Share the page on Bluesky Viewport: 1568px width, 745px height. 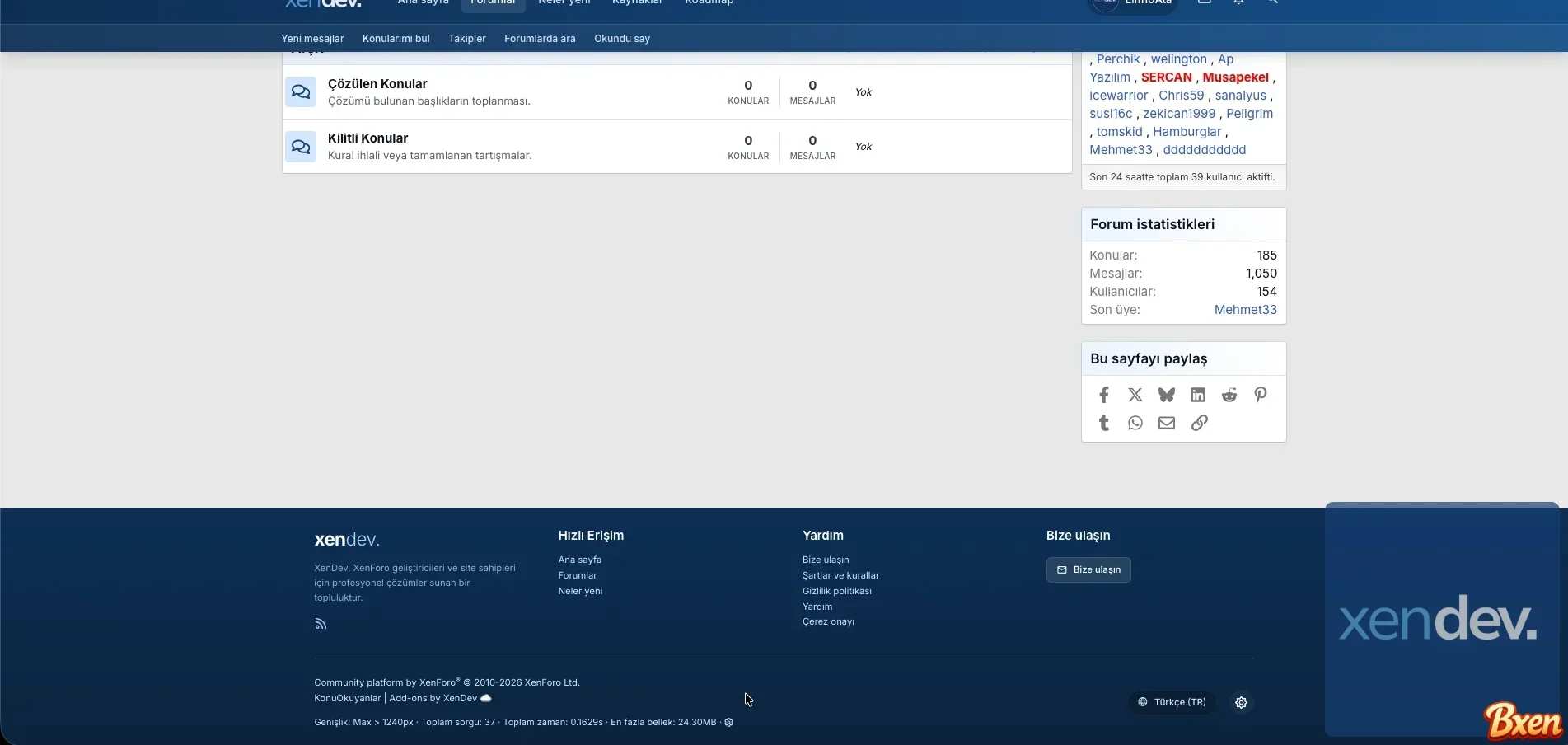(1166, 395)
